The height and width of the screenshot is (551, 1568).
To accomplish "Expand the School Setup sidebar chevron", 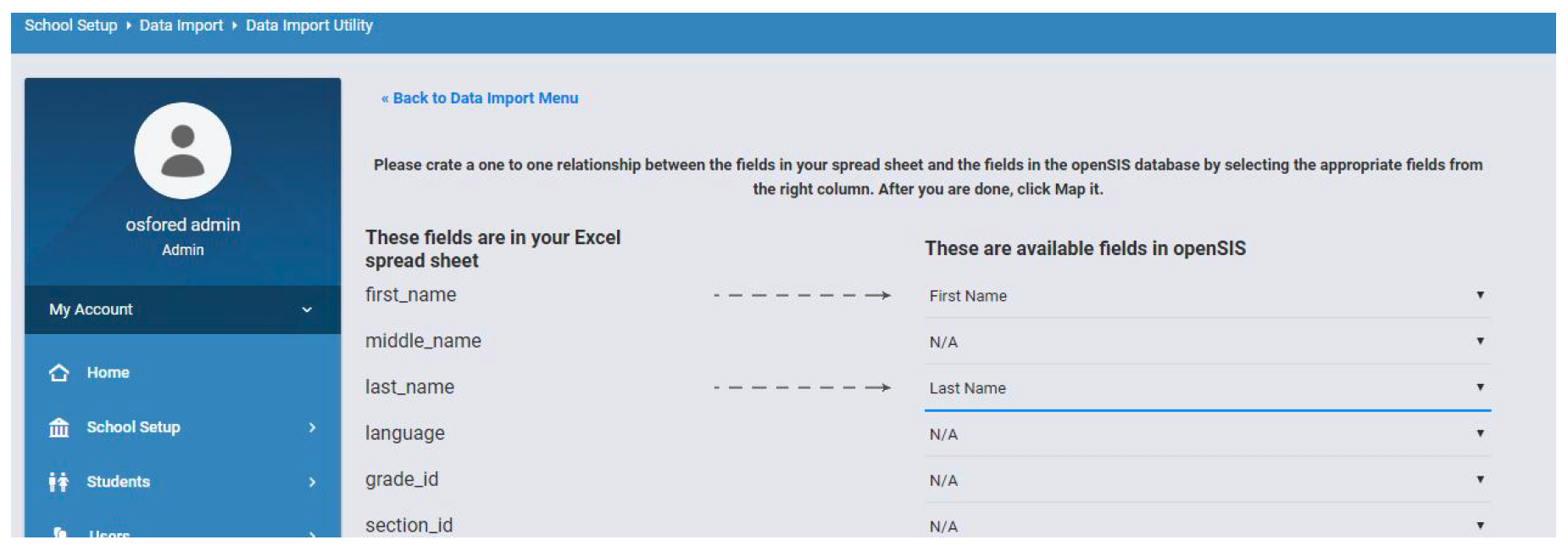I will [312, 428].
